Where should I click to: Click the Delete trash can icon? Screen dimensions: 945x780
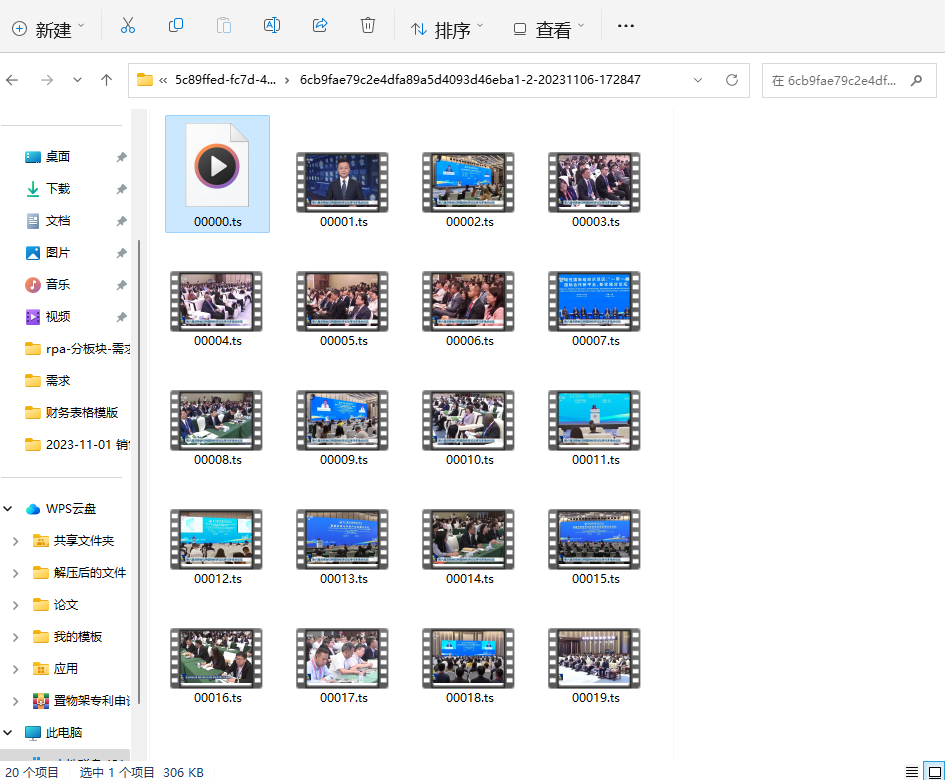(368, 26)
